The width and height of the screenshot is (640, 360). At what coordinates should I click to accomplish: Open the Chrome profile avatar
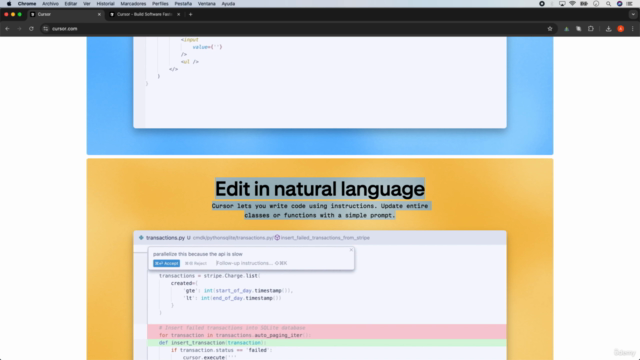click(x=620, y=29)
